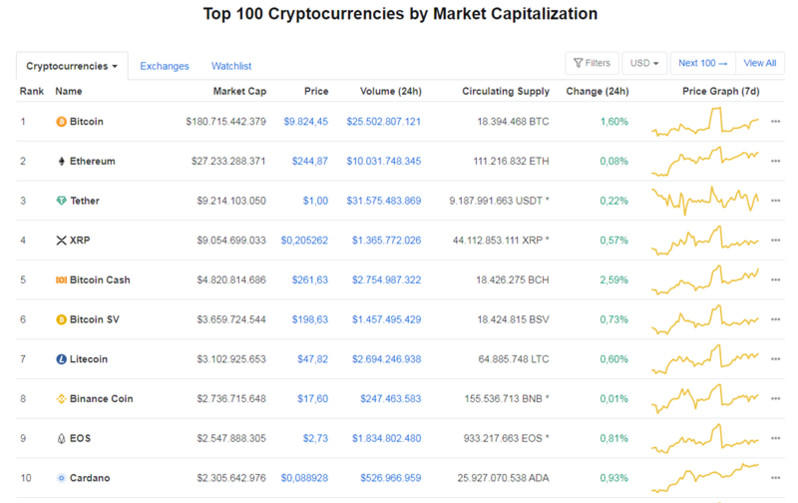Switch to the Exchanges tab
Viewport: 798px width, 503px height.
coord(164,66)
